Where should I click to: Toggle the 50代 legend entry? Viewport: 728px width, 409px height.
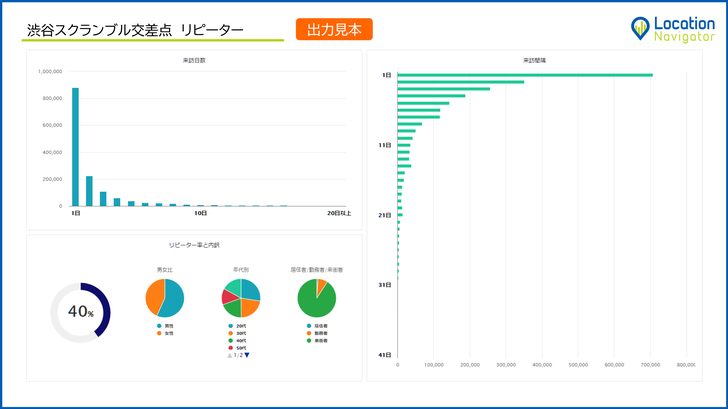click(237, 348)
